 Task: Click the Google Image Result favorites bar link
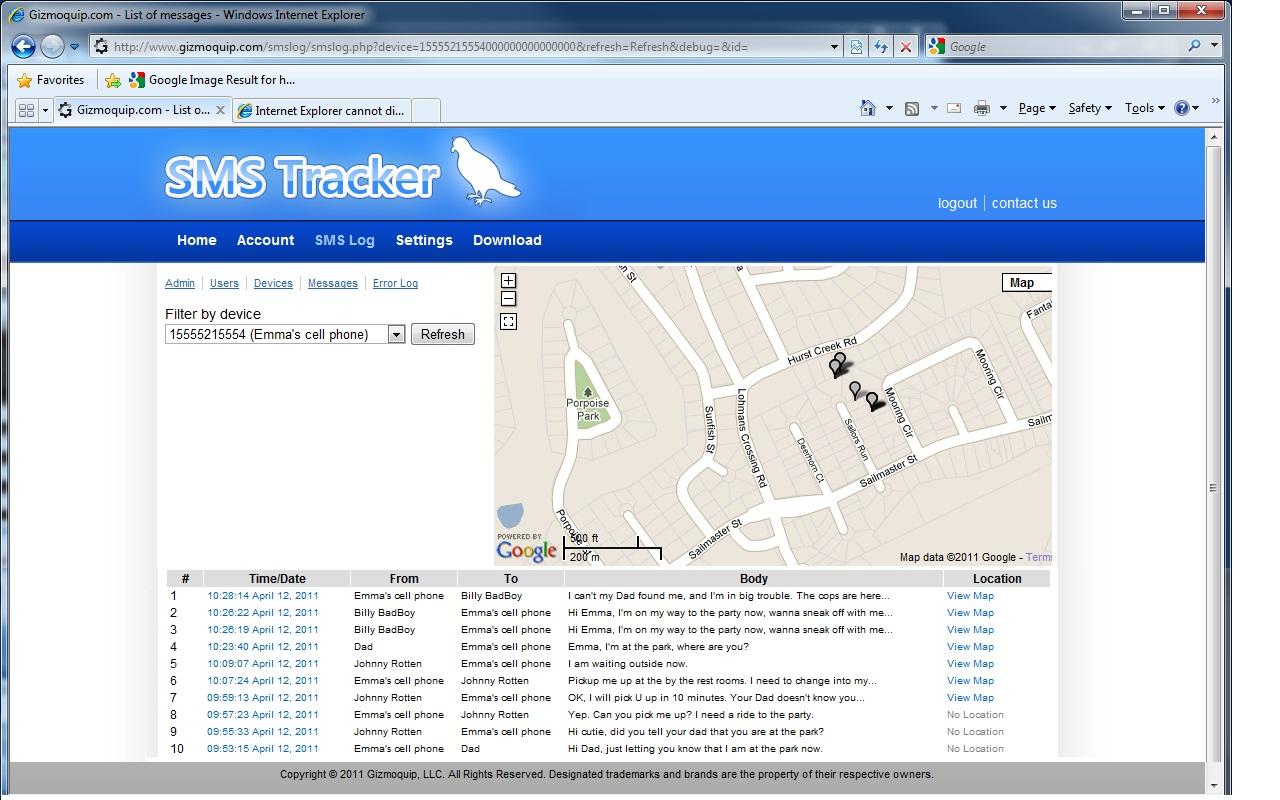tap(211, 80)
